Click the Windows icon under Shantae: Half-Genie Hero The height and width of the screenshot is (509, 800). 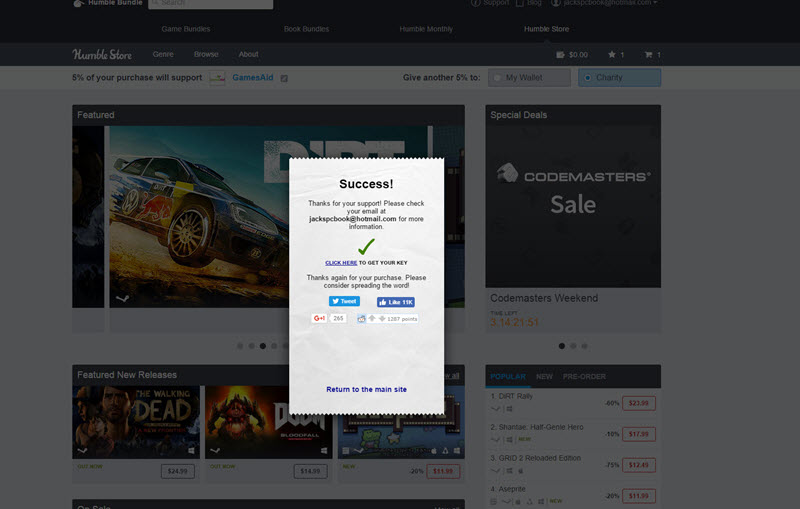tap(509, 439)
